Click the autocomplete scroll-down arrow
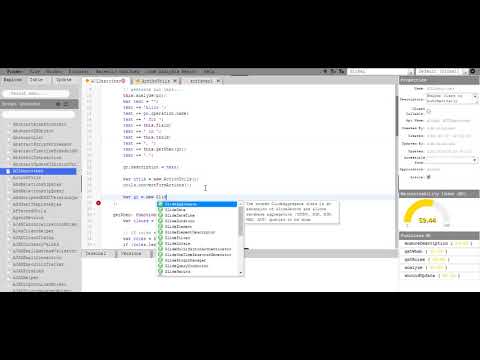 tap(241, 273)
